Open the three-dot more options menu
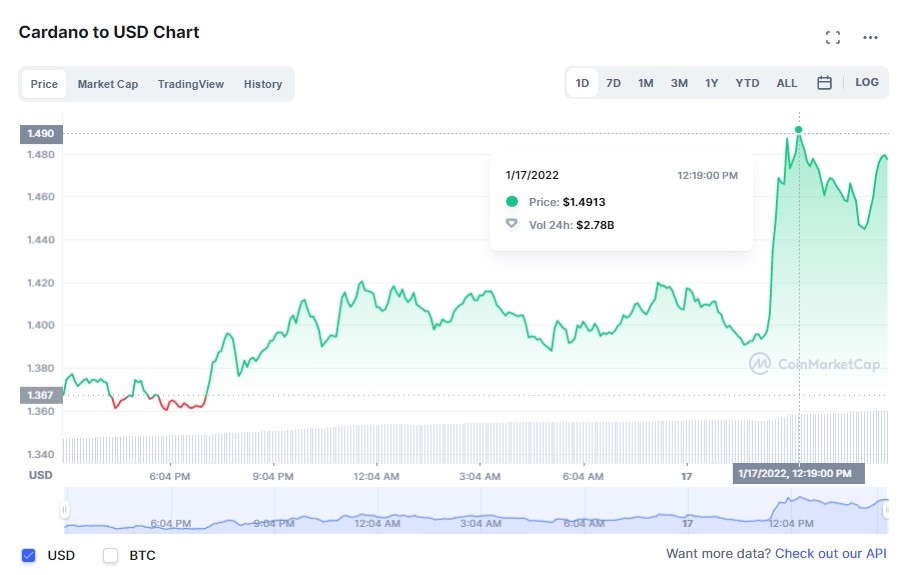 (870, 38)
